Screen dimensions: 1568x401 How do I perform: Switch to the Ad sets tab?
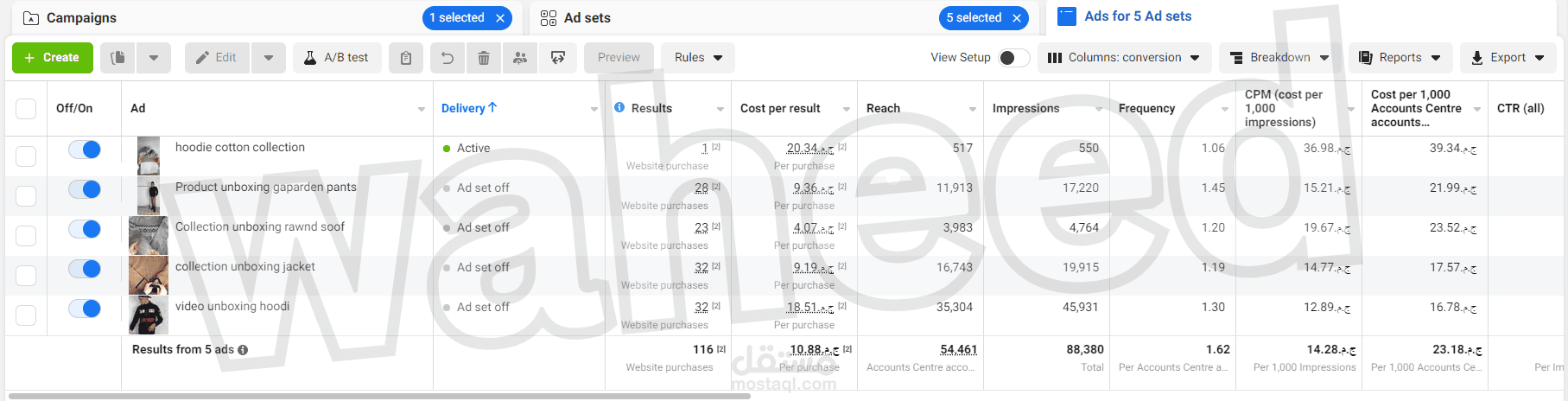point(587,18)
